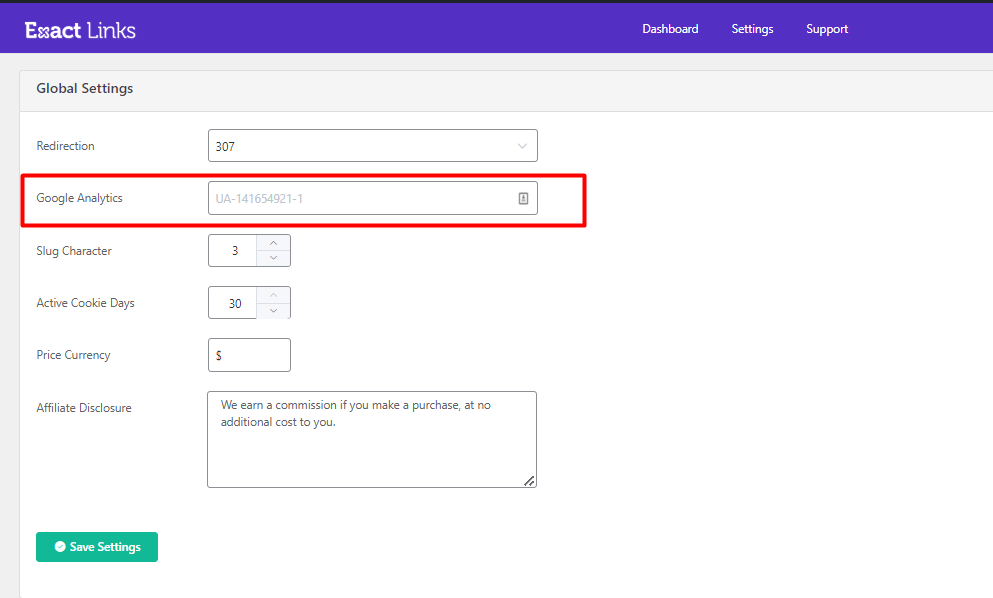The height and width of the screenshot is (598, 993).
Task: Click the Google Analytics label
Action: pyautogui.click(x=79, y=198)
